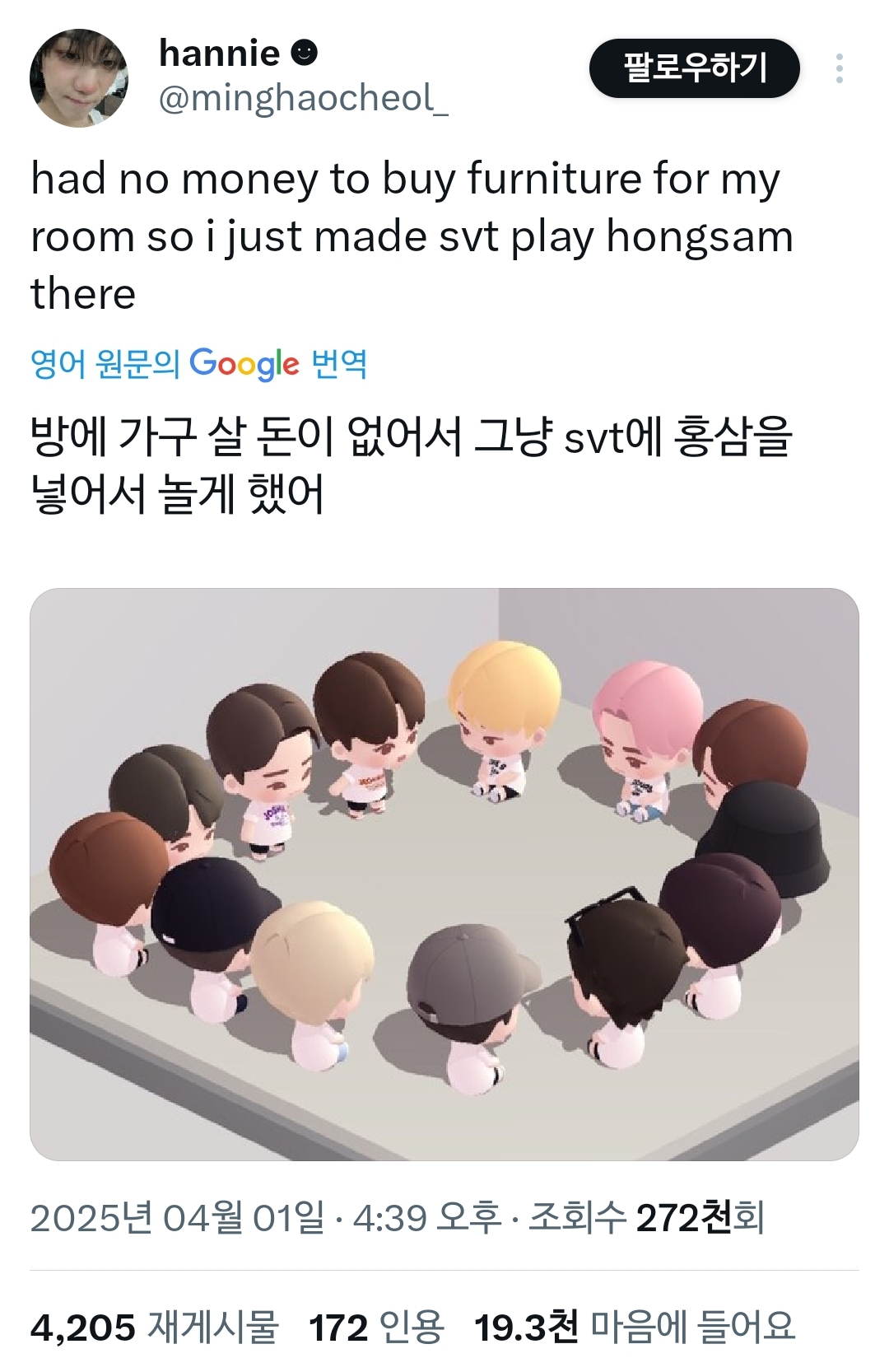The height and width of the screenshot is (1372, 889).
Task: Click the smiley emoji beside hannie
Action: (x=305, y=54)
